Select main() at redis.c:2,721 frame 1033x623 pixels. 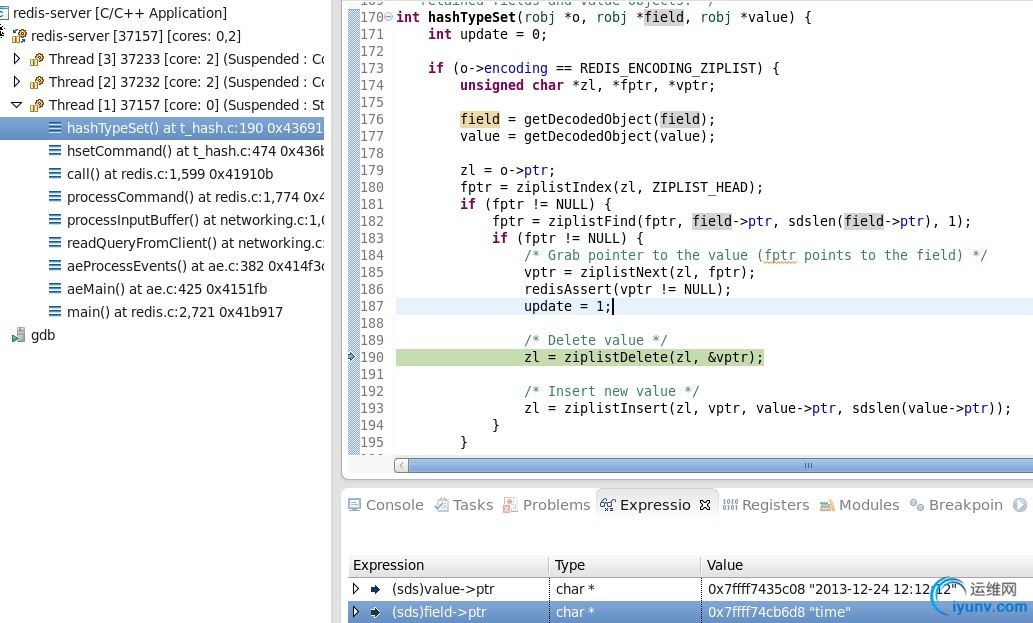pyautogui.click(x=175, y=312)
